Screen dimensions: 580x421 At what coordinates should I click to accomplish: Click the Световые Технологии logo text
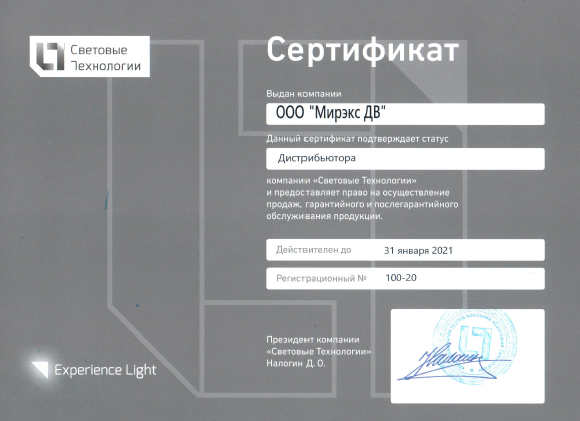click(105, 58)
